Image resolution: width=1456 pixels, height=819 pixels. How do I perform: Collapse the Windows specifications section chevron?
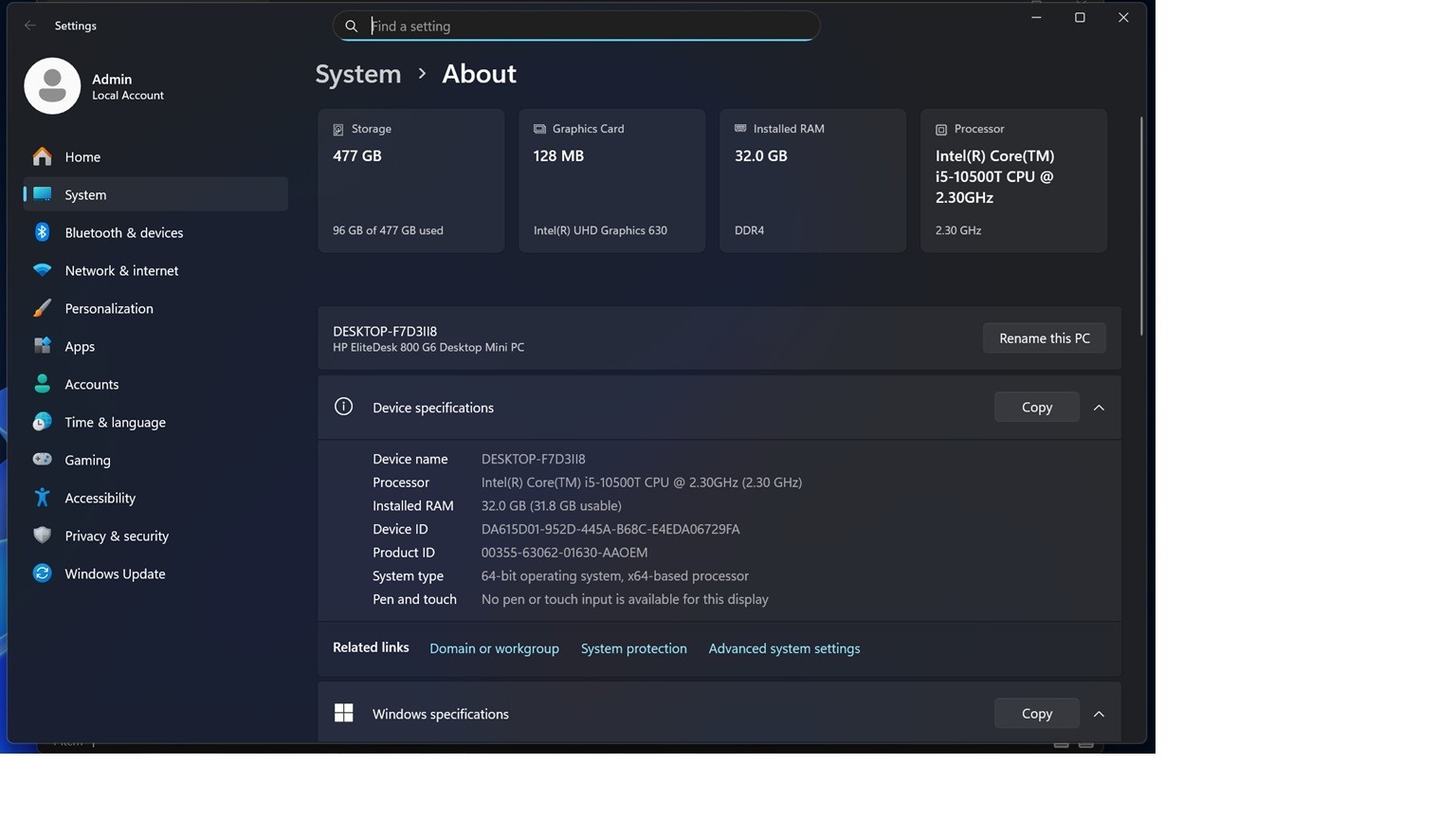1099,714
